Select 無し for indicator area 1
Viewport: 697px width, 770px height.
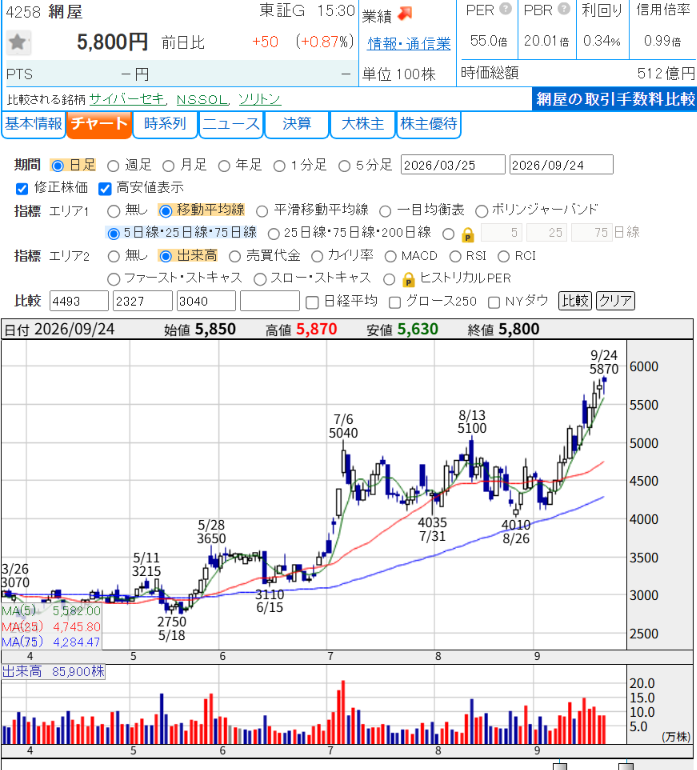(x=113, y=211)
